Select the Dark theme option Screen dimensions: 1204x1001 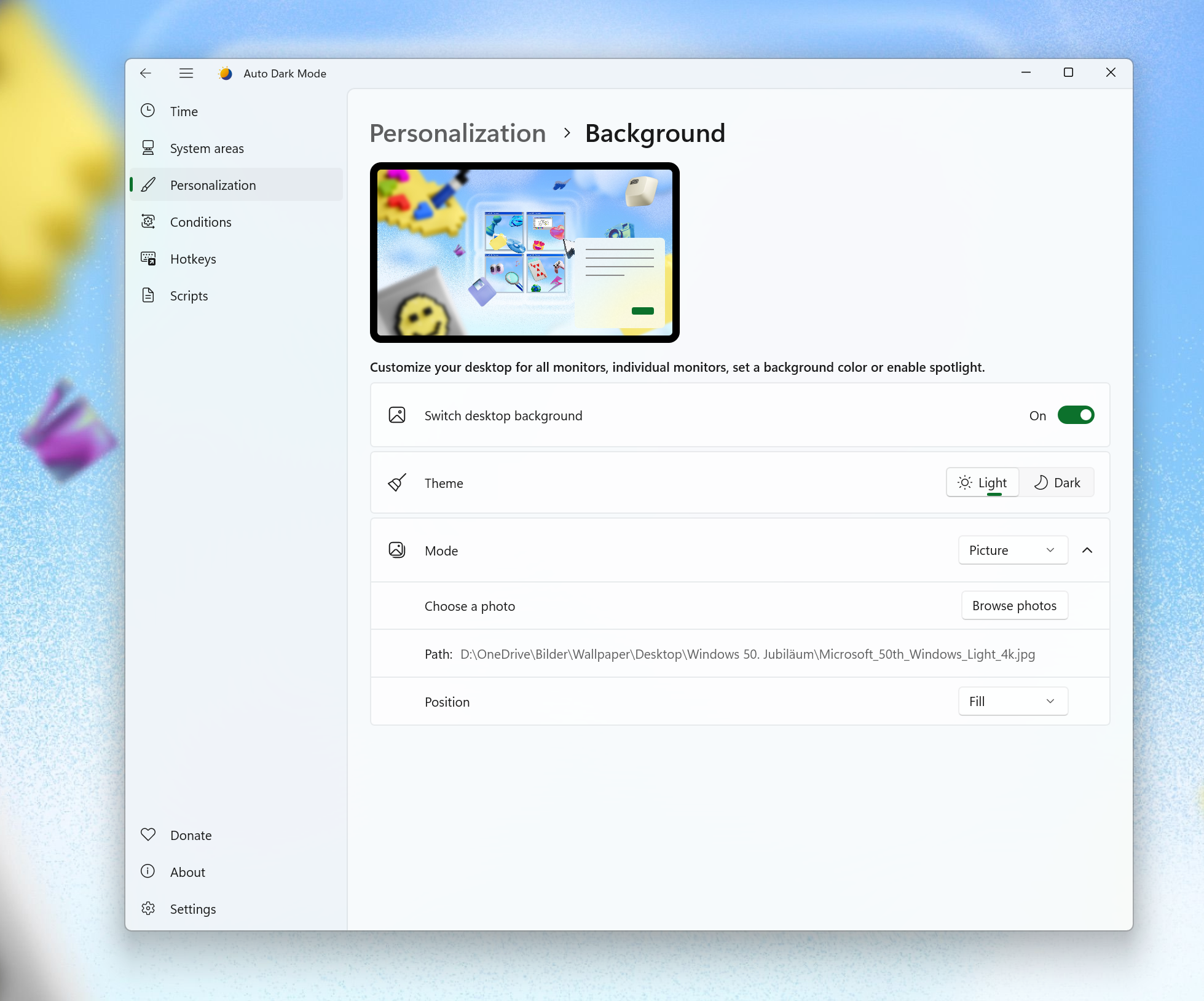(x=1057, y=482)
